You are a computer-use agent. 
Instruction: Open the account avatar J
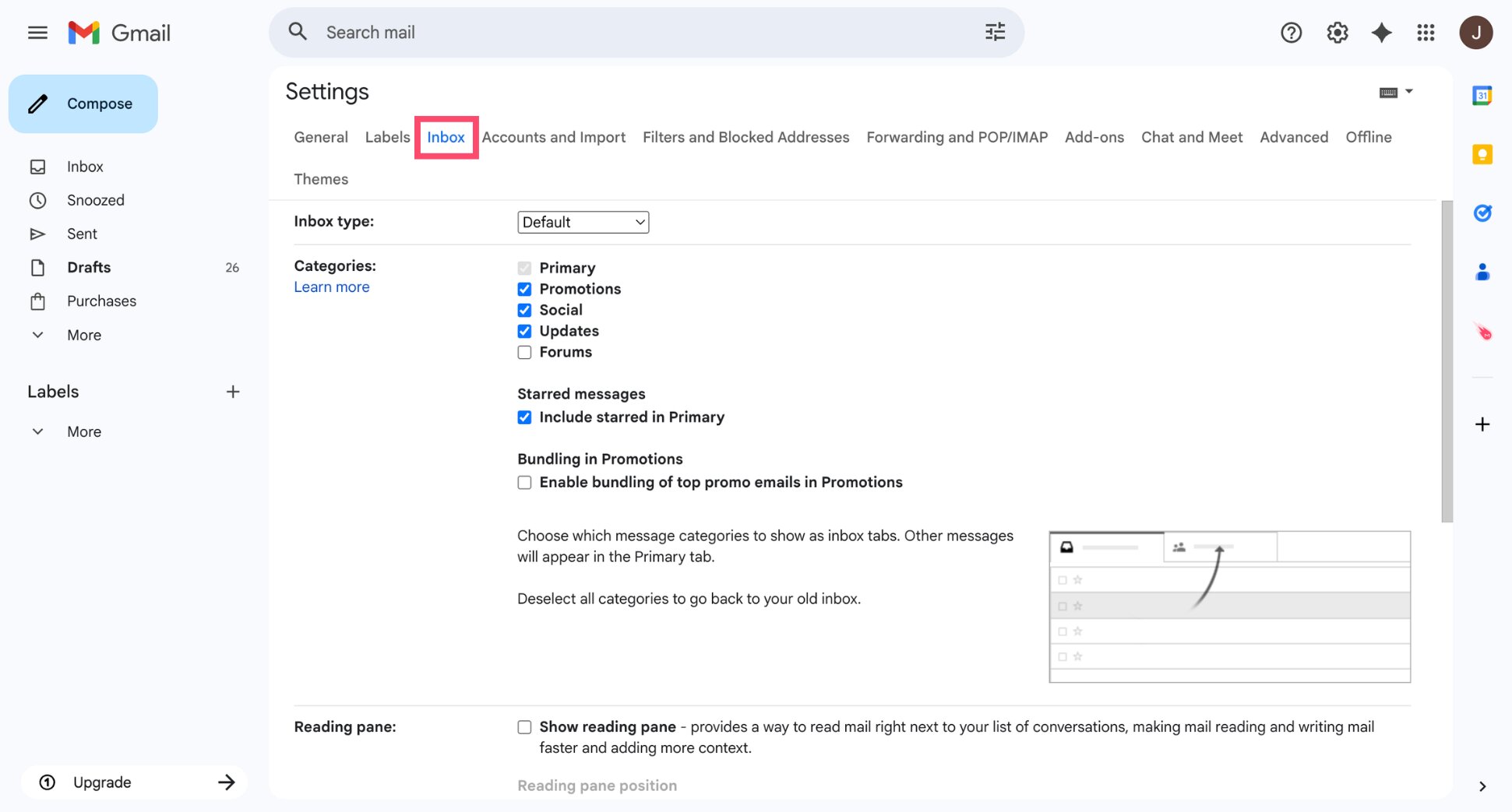[x=1475, y=33]
